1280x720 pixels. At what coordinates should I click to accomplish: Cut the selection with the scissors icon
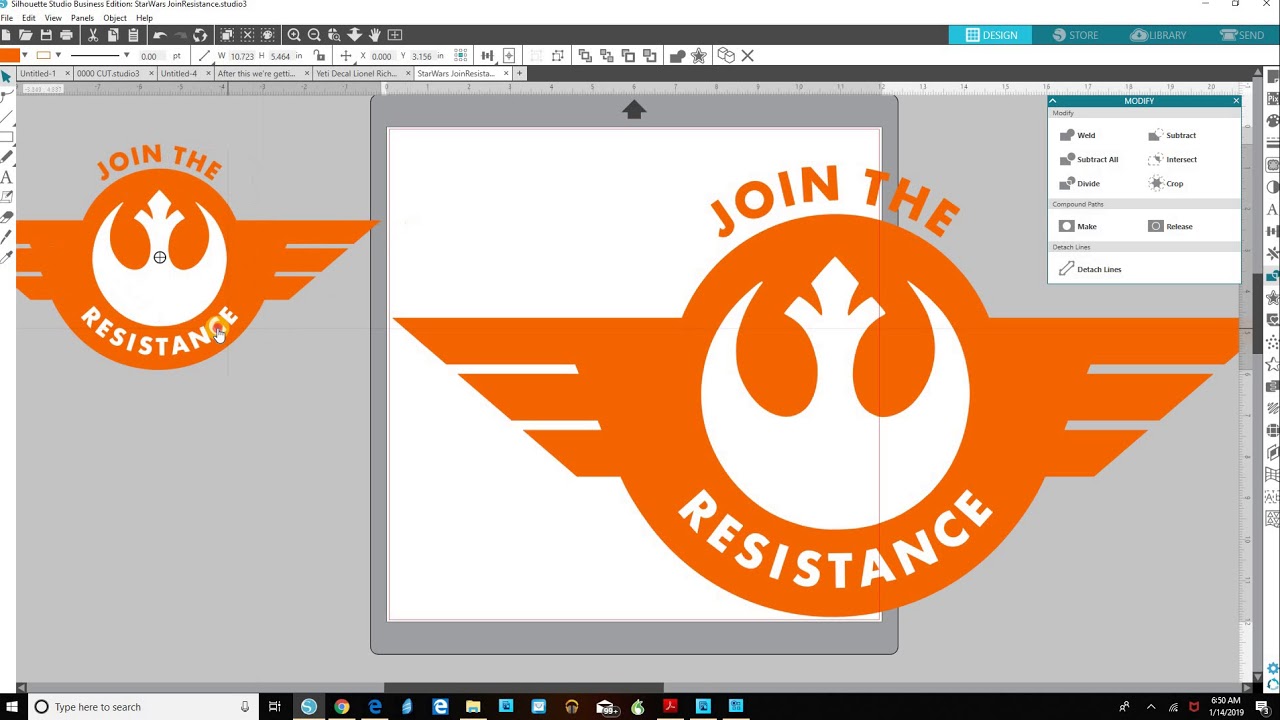point(93,35)
